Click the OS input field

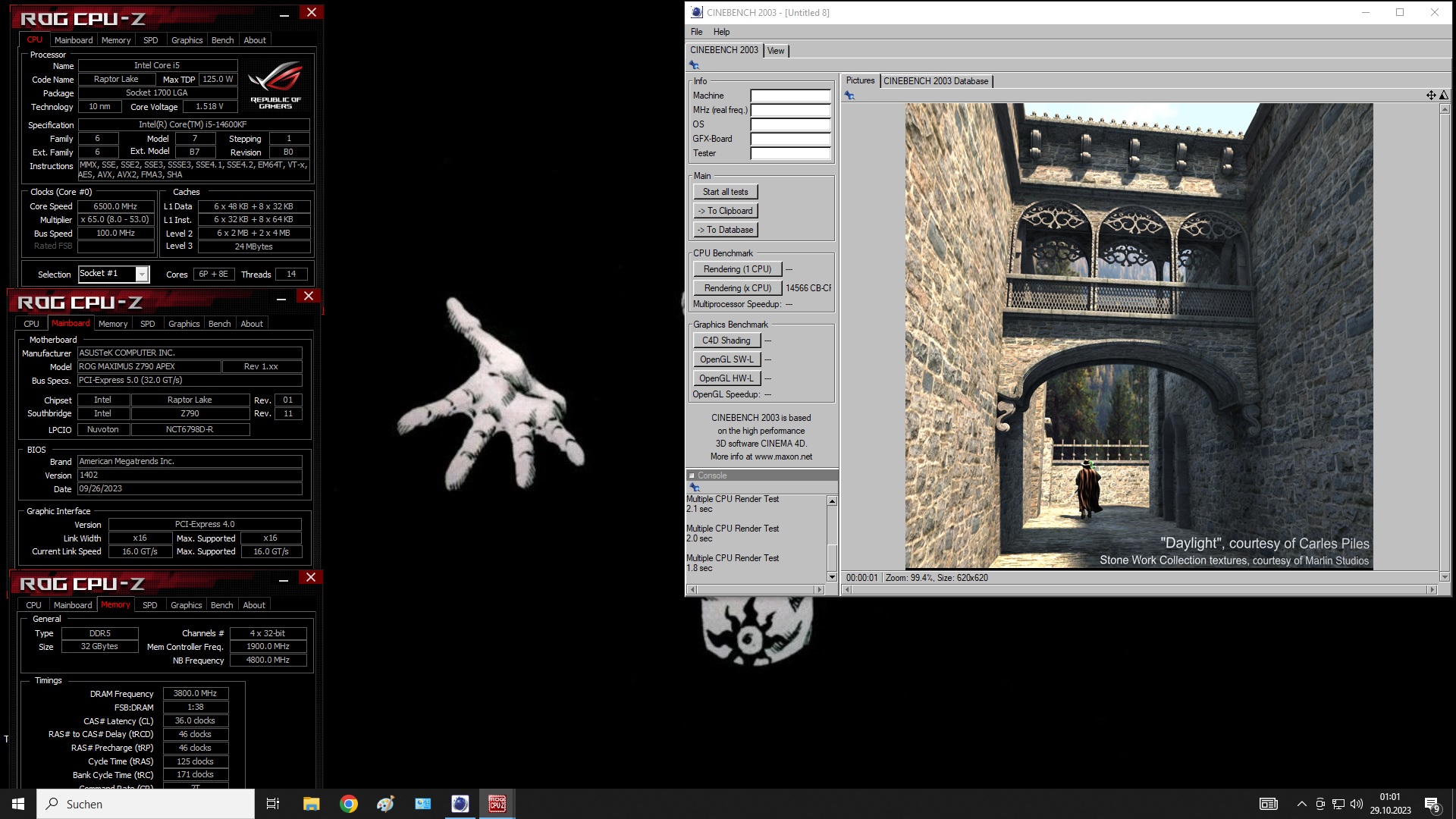790,124
